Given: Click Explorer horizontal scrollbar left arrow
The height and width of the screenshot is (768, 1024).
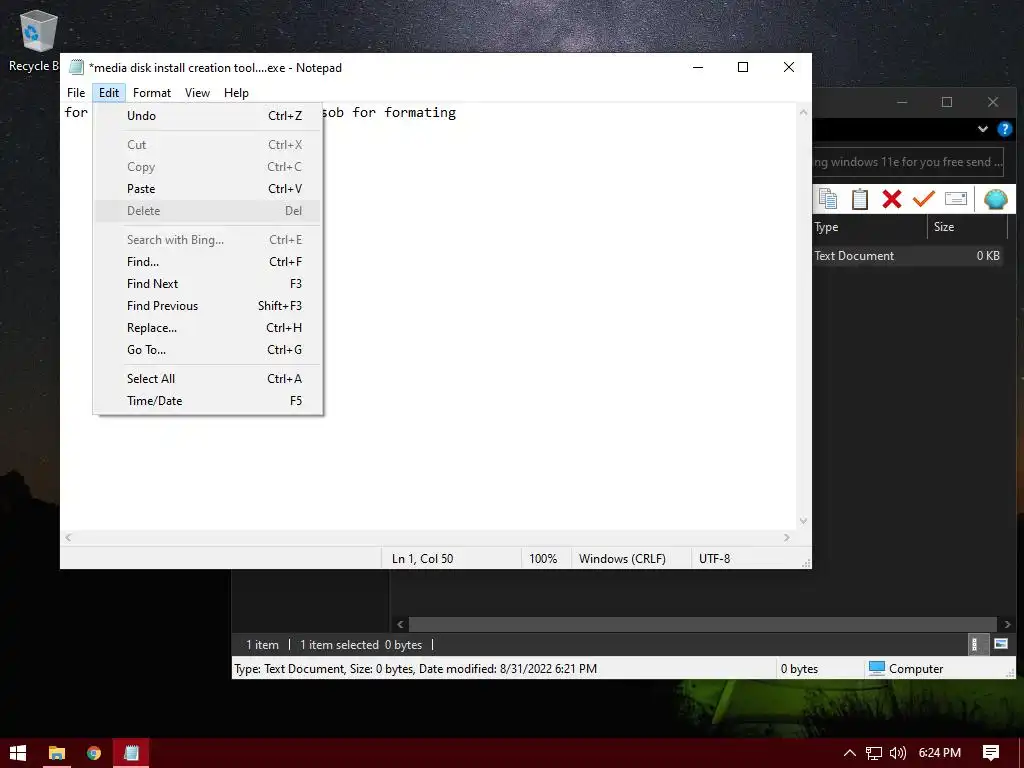Looking at the screenshot, I should [x=400, y=624].
